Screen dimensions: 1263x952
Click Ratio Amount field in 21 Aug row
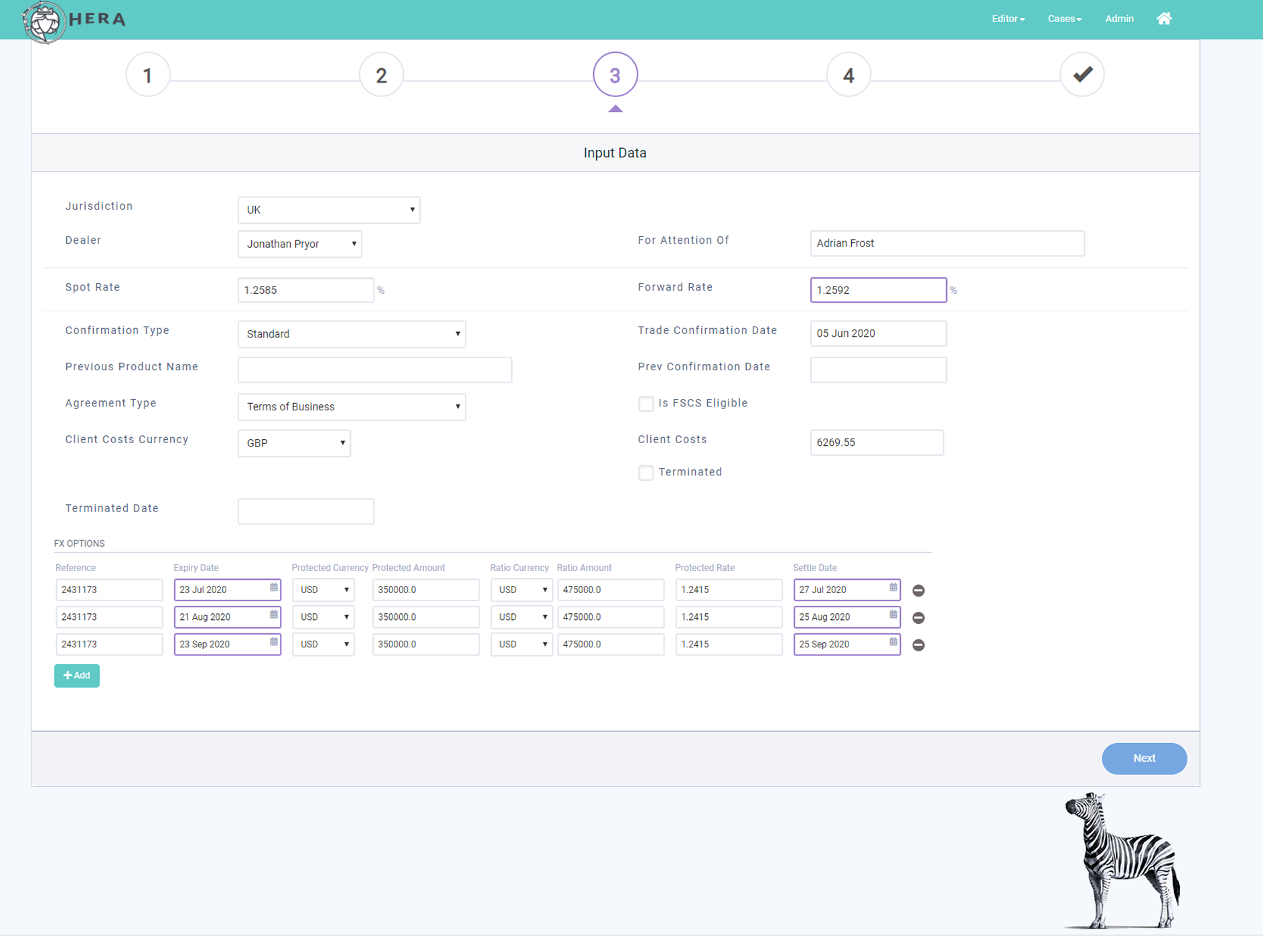pos(611,617)
